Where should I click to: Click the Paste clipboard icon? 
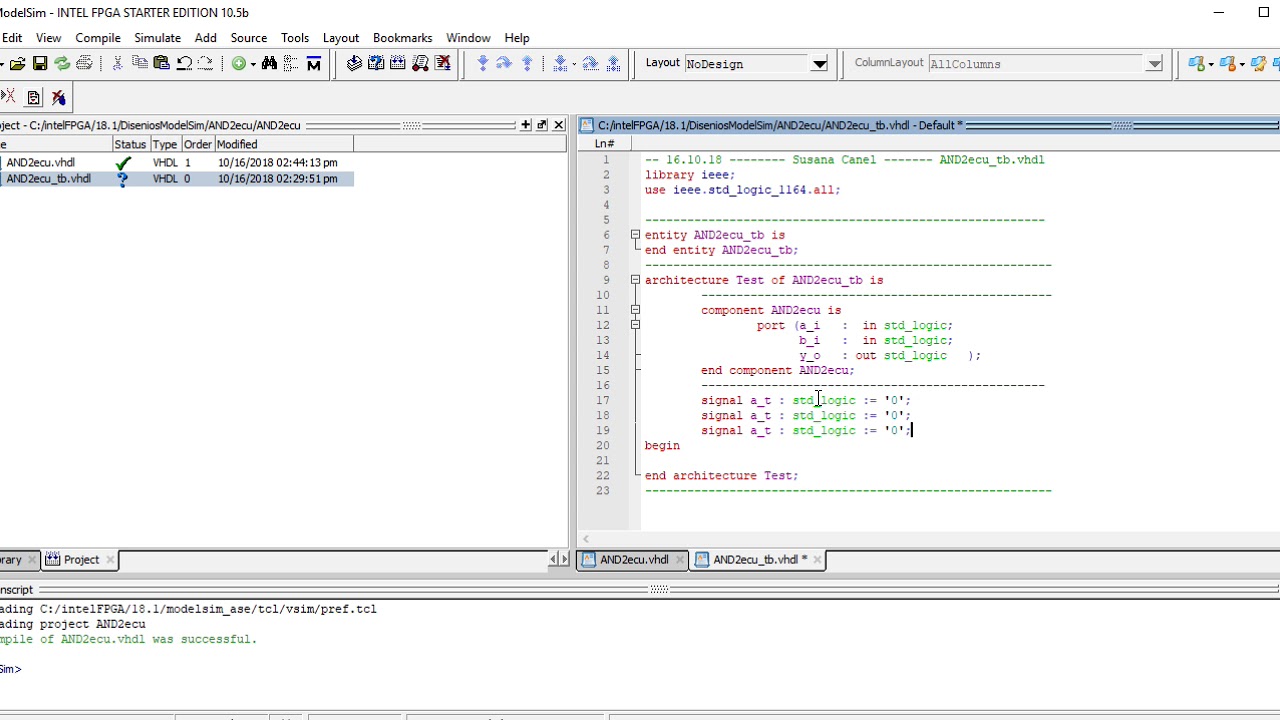(161, 64)
